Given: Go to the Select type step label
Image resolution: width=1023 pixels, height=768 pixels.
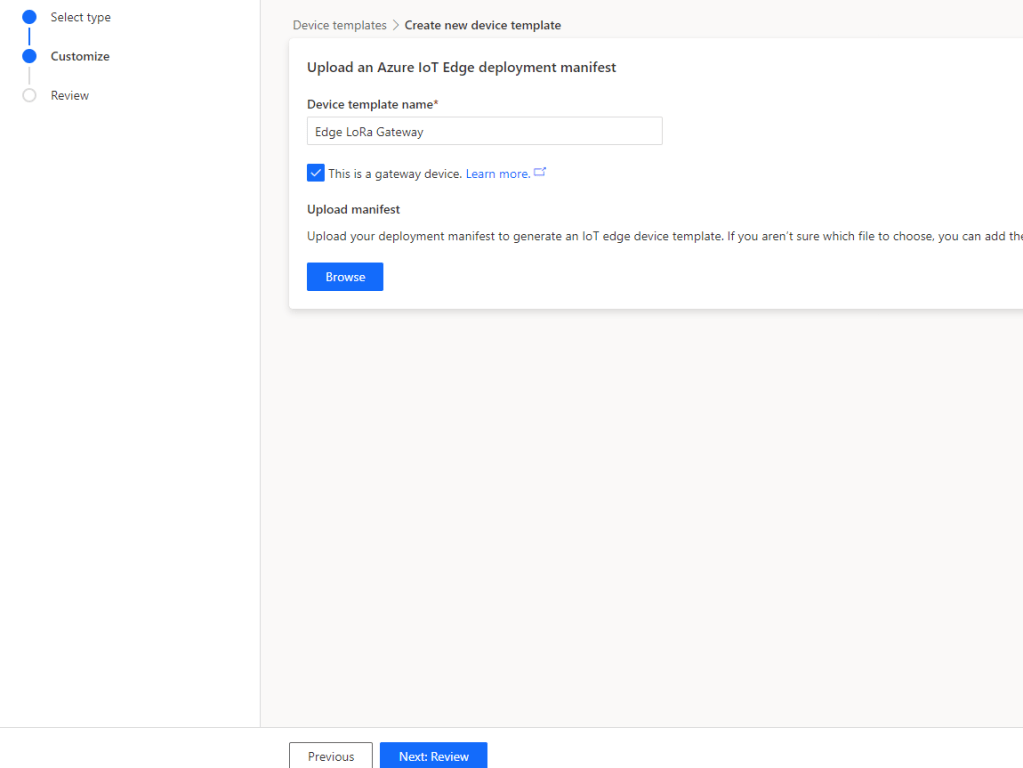Looking at the screenshot, I should coord(81,17).
